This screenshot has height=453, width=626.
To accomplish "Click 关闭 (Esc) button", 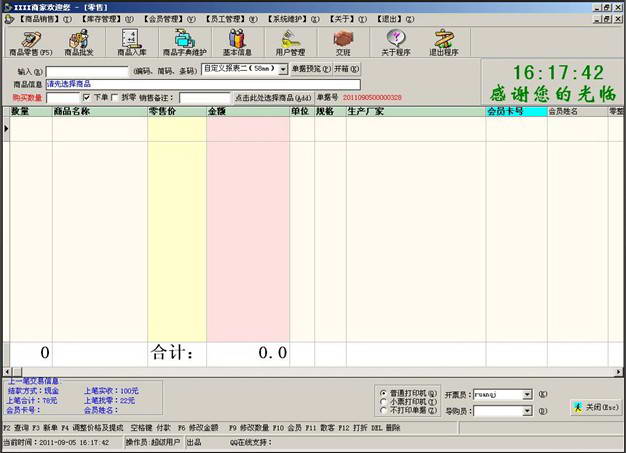I will [x=596, y=408].
